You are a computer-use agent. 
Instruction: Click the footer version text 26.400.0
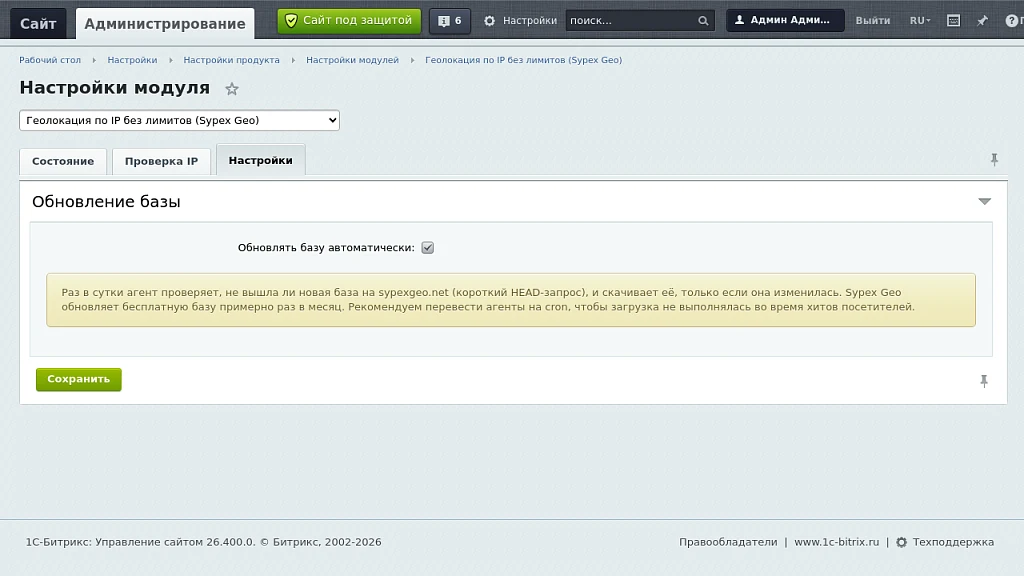(231, 542)
